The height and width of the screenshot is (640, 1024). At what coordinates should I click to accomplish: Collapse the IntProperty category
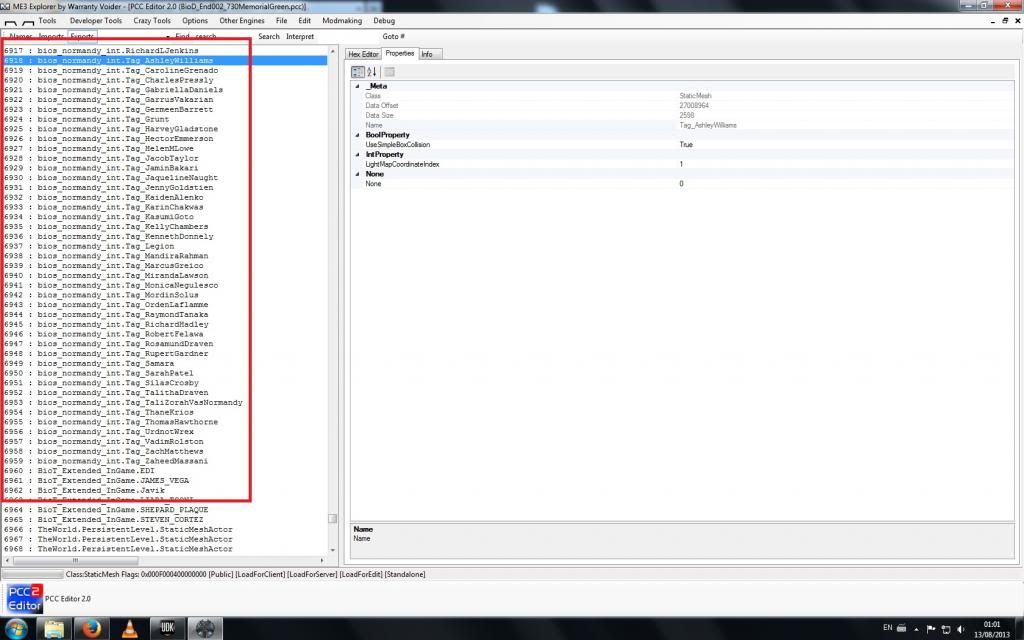[356, 154]
